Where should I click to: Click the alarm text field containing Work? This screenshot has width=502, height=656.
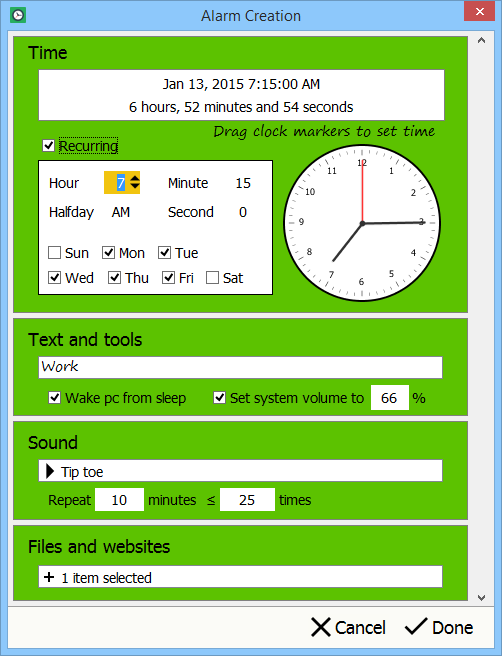[x=241, y=367]
